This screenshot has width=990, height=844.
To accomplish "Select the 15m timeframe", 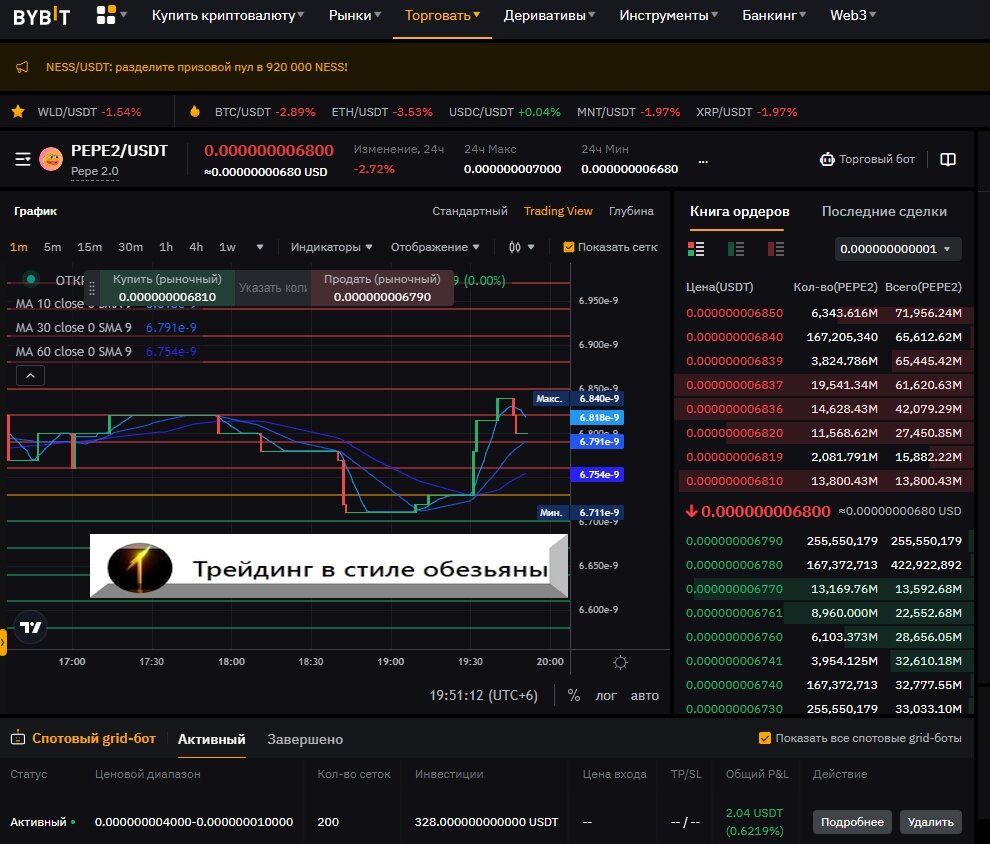I will coord(90,247).
